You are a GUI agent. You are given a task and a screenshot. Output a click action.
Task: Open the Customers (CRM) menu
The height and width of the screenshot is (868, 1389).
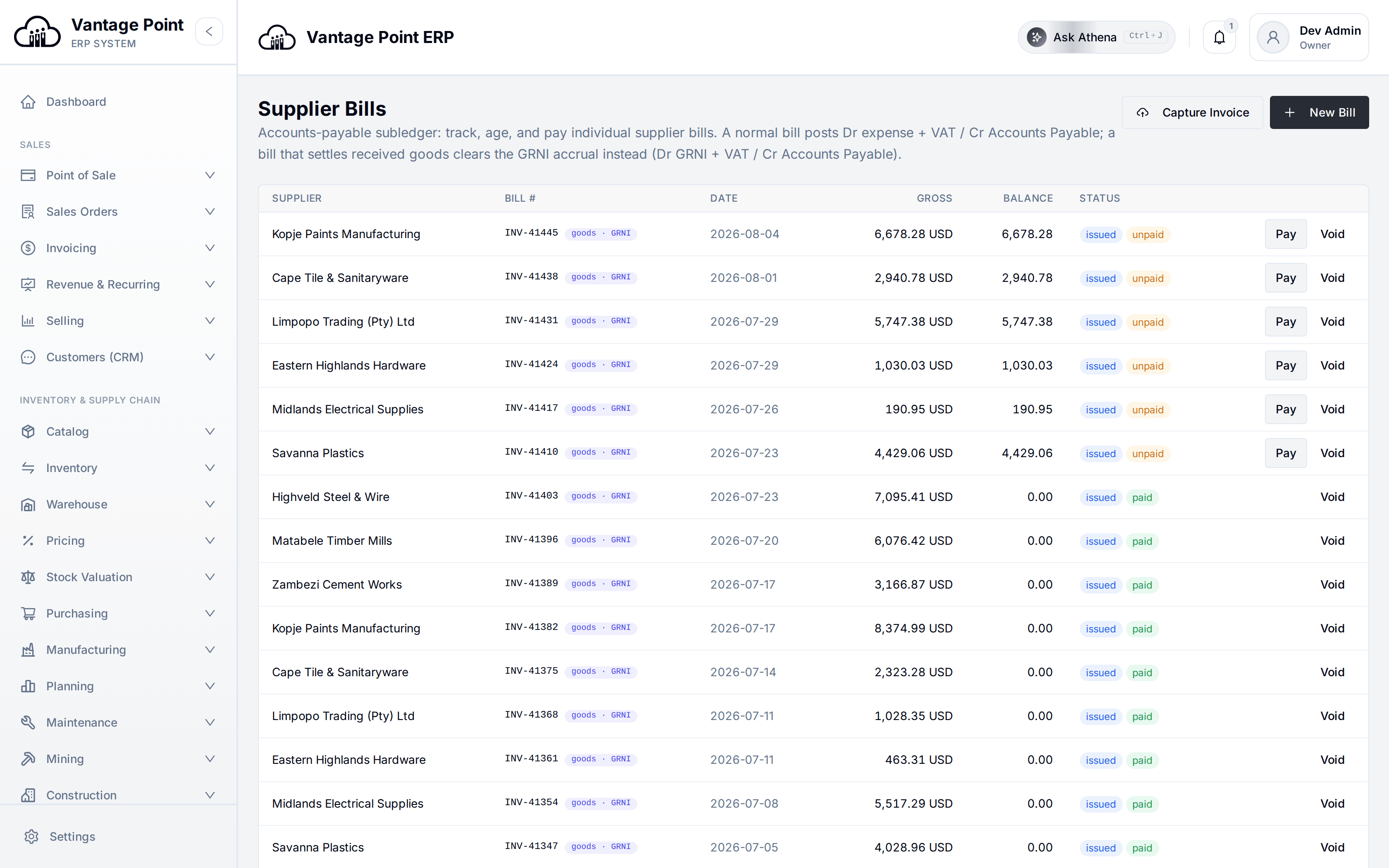click(118, 357)
